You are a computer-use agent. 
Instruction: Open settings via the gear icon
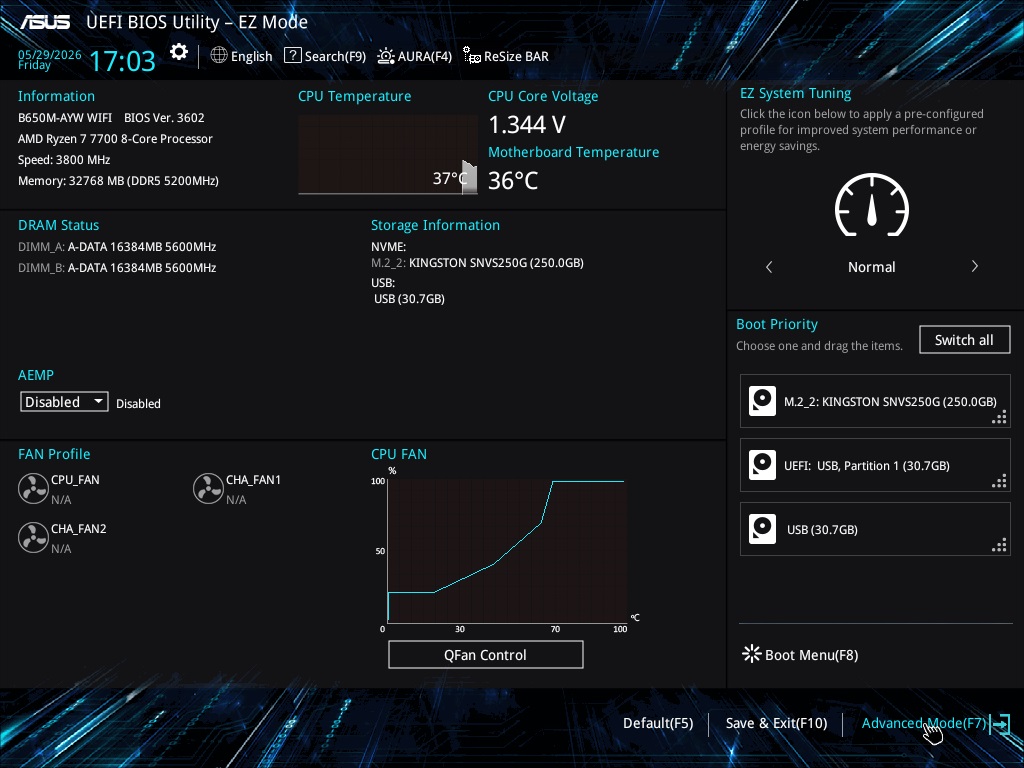pyautogui.click(x=179, y=52)
